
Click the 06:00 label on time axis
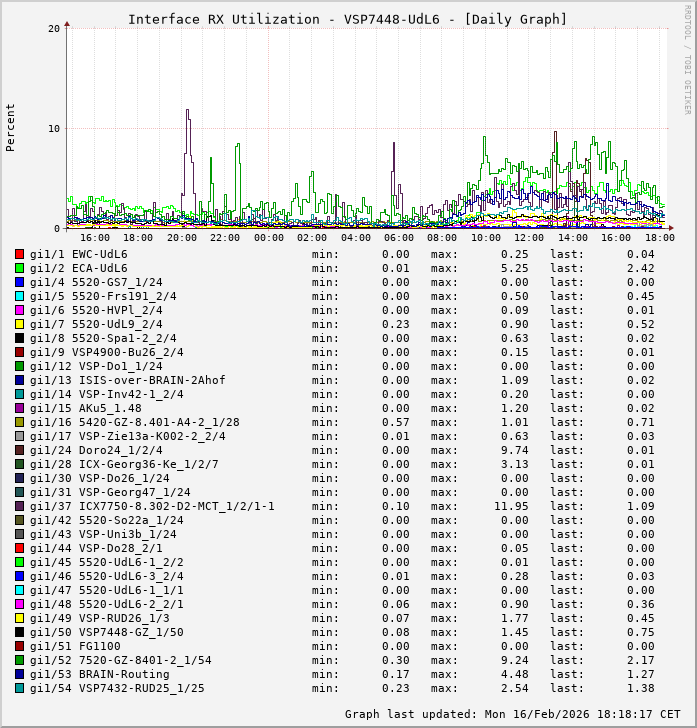[x=399, y=238]
